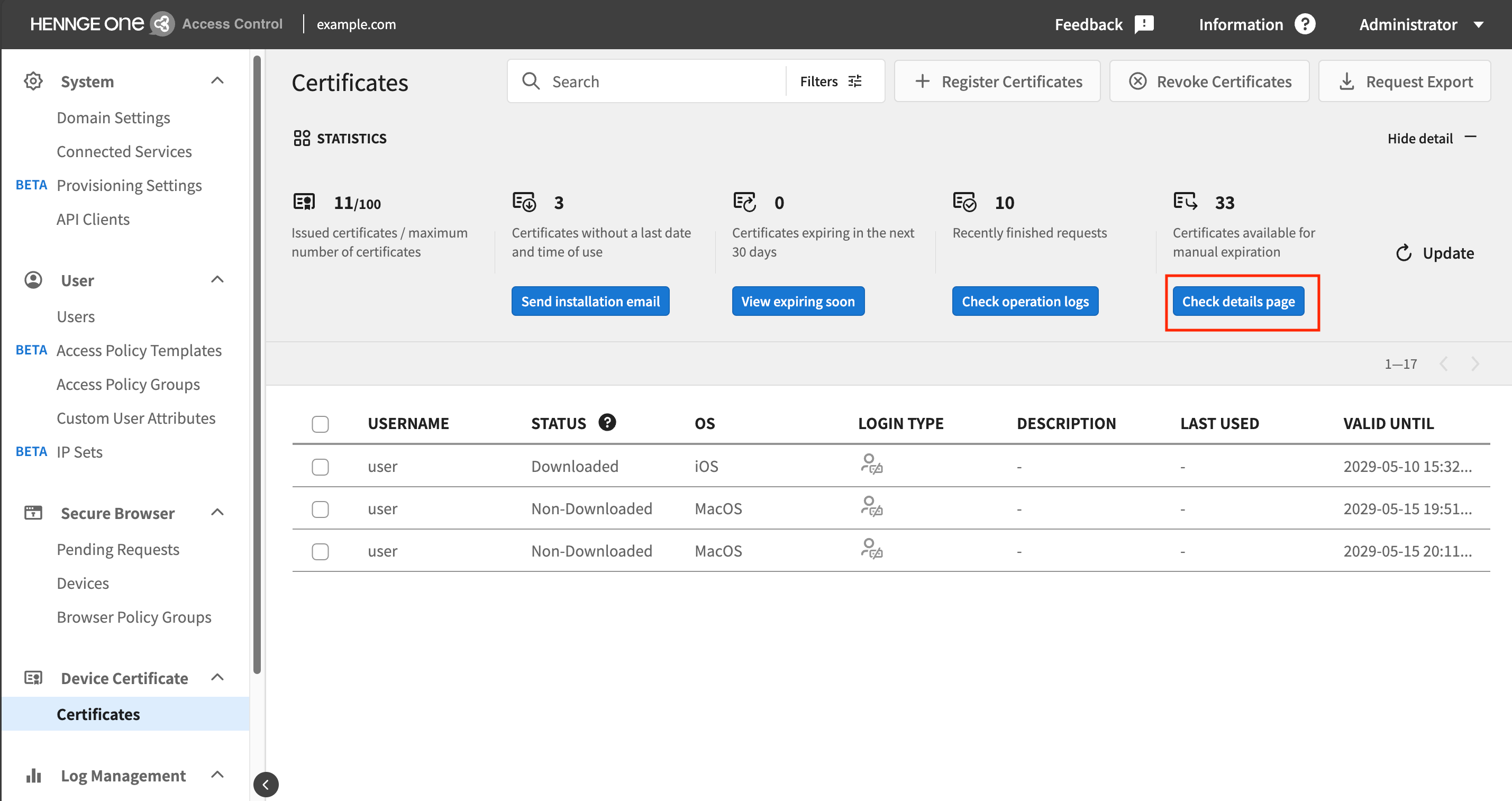Click Check operation logs button
Viewport: 1512px width, 801px height.
tap(1025, 301)
